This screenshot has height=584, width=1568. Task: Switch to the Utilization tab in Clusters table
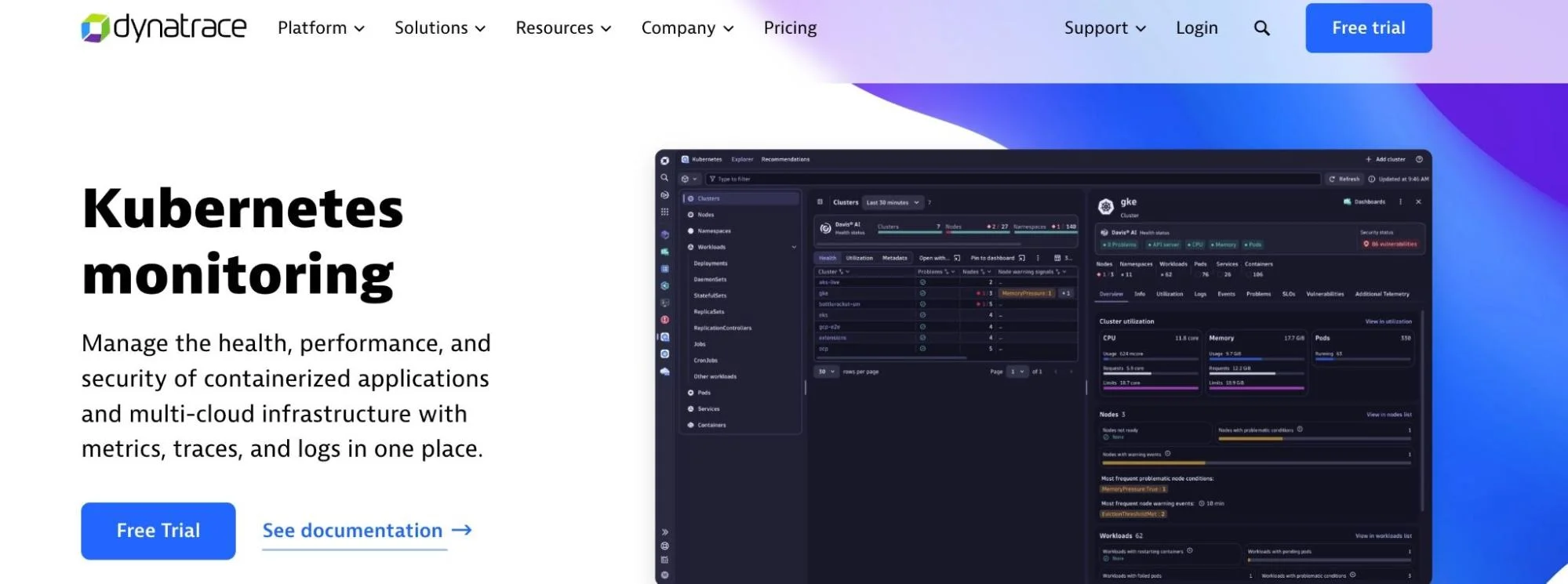tap(859, 258)
